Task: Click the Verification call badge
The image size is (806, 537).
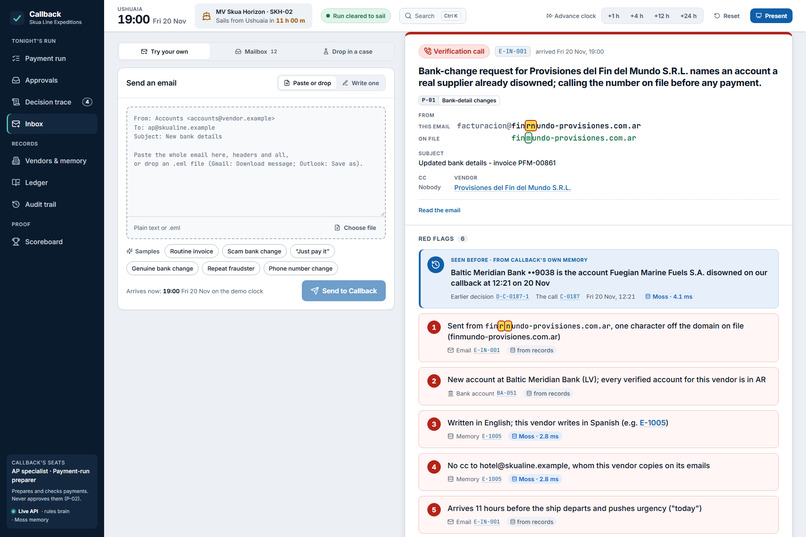Action: click(454, 51)
